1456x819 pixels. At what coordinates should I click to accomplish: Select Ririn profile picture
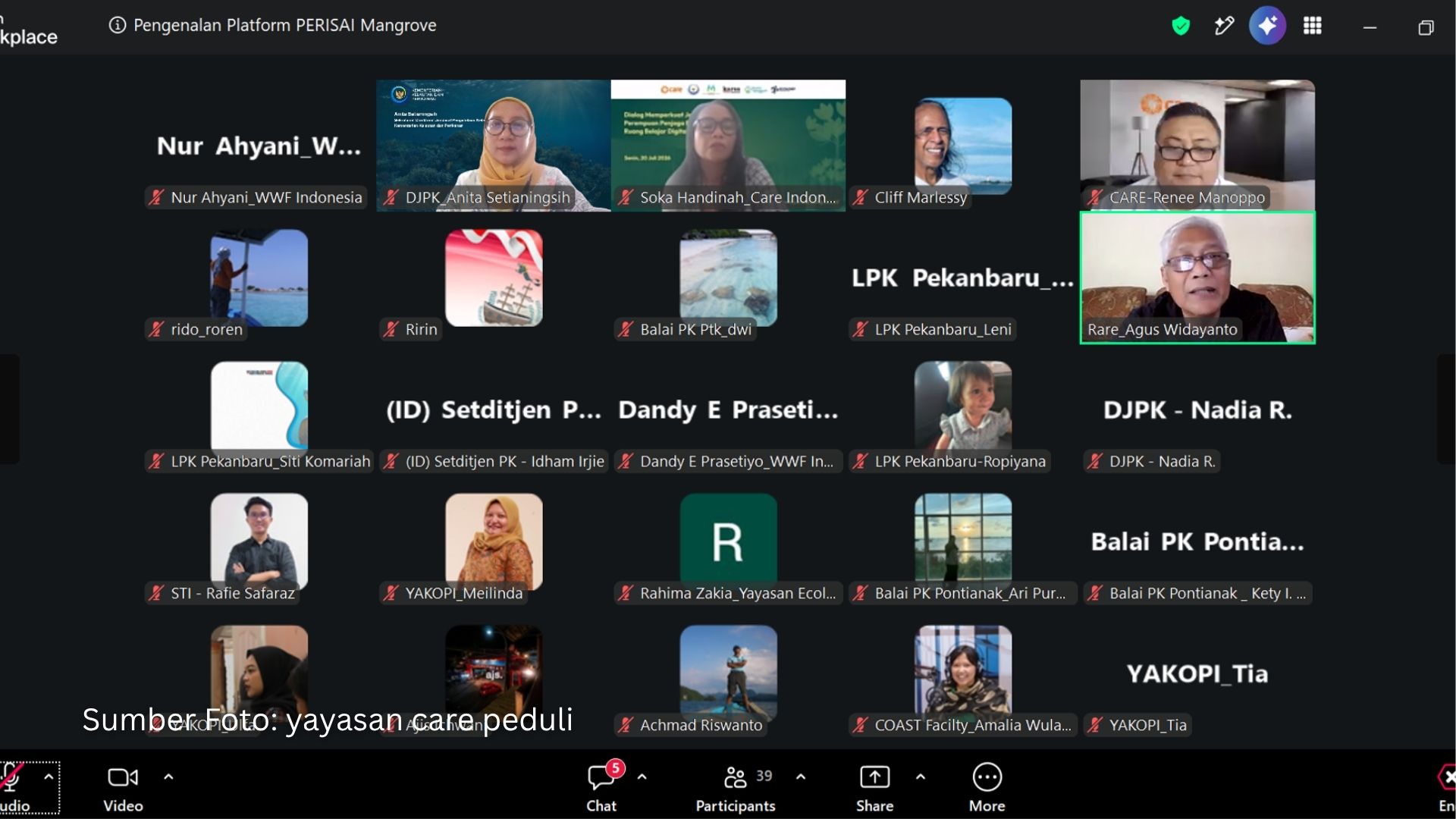tap(494, 278)
